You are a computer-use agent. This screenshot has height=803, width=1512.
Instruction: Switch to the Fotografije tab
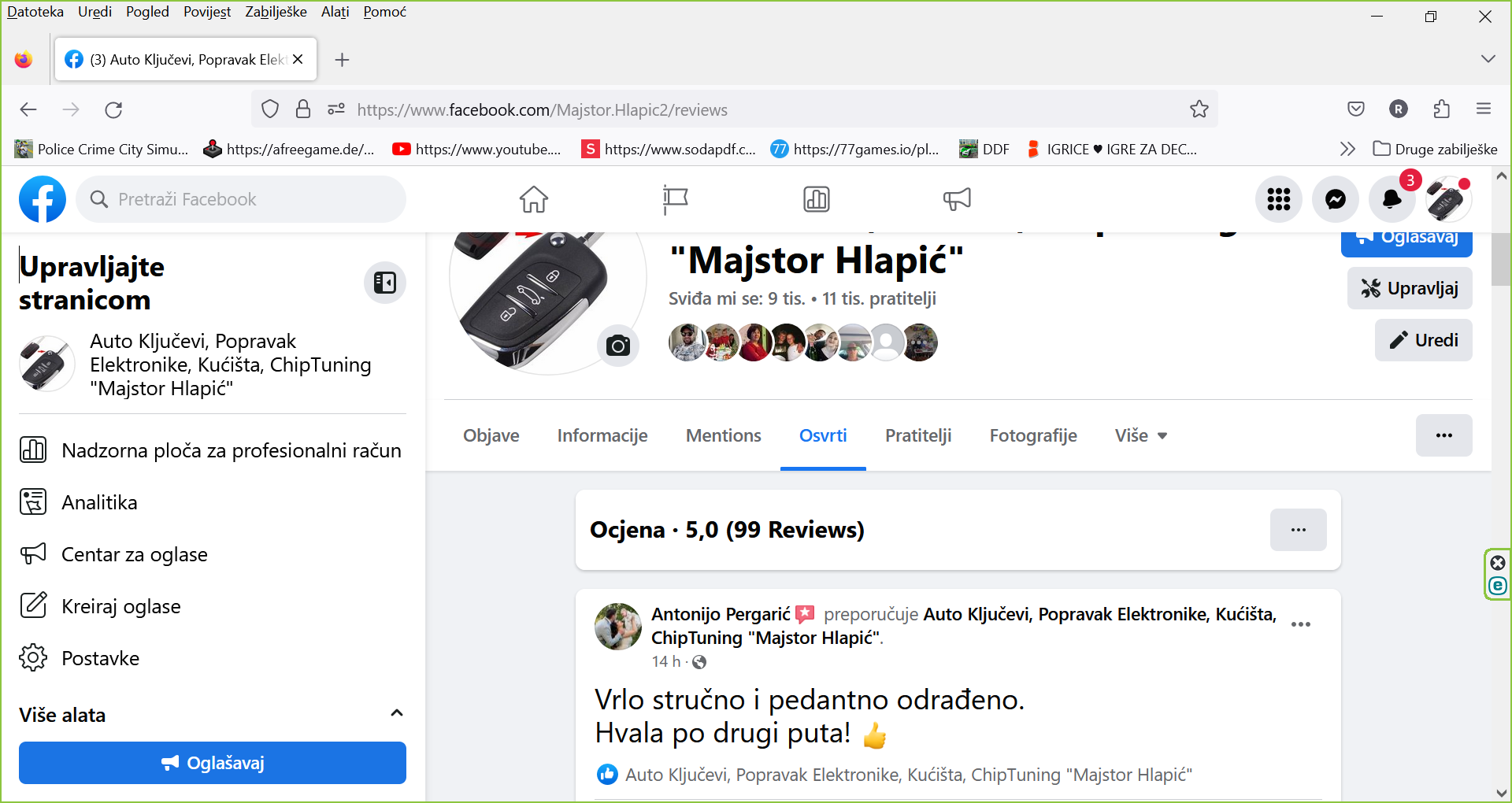(x=1033, y=435)
